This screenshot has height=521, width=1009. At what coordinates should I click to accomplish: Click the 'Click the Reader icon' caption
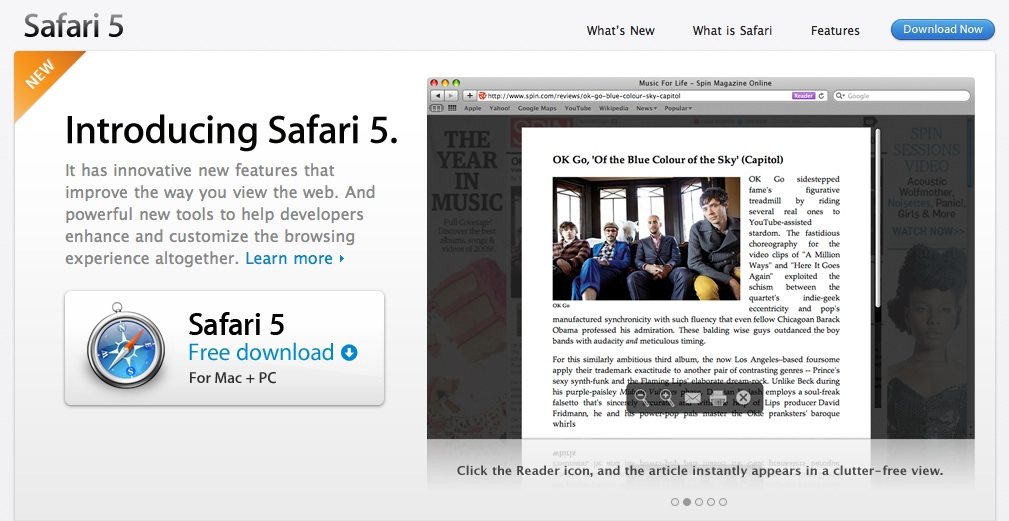point(699,470)
